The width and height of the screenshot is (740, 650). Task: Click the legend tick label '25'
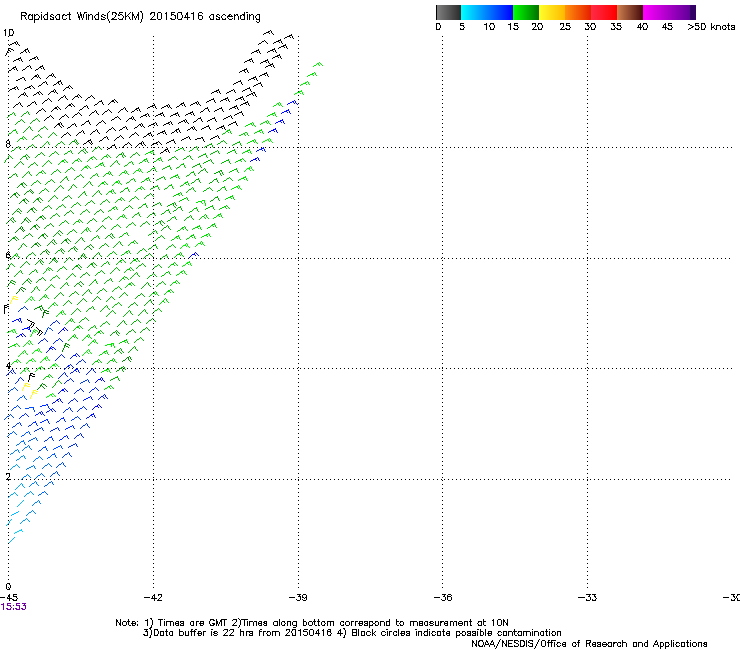coord(565,27)
